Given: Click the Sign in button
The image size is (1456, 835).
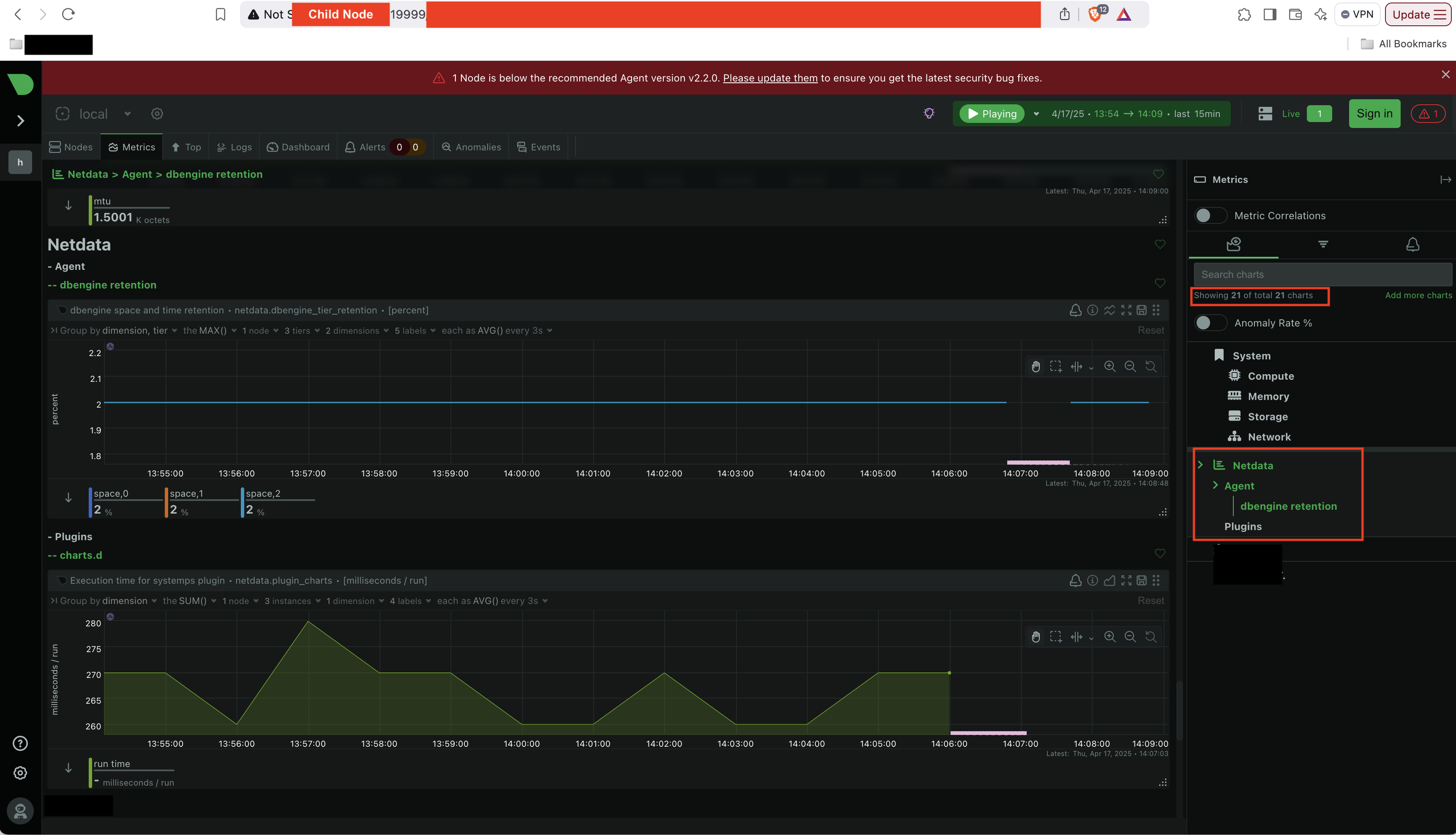Looking at the screenshot, I should 1374,114.
